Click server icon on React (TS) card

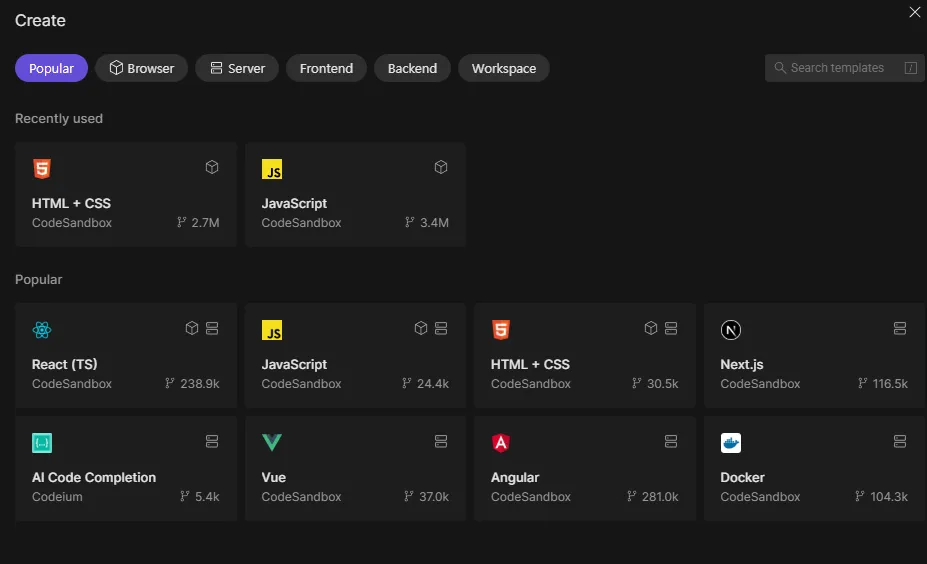tap(212, 328)
